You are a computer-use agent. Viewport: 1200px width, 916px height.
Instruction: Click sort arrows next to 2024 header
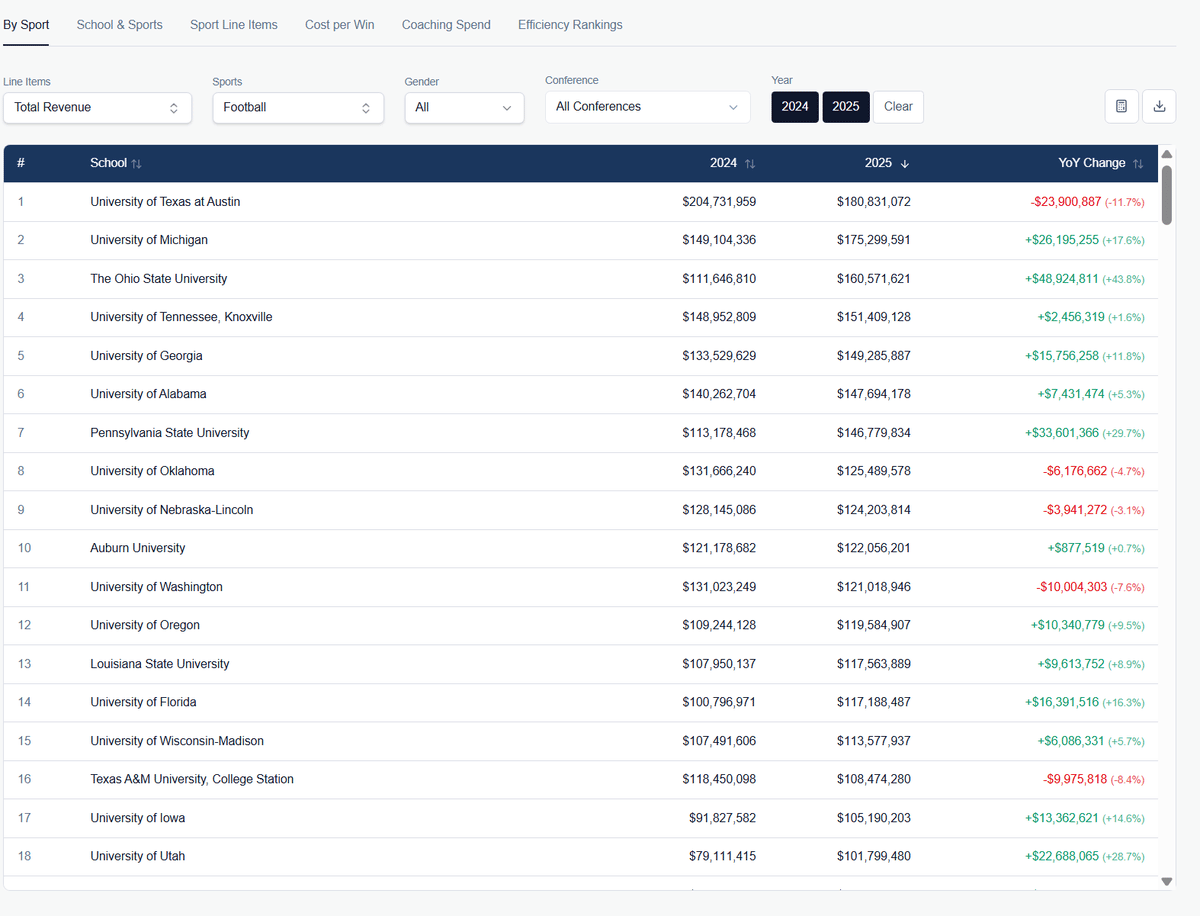[750, 164]
